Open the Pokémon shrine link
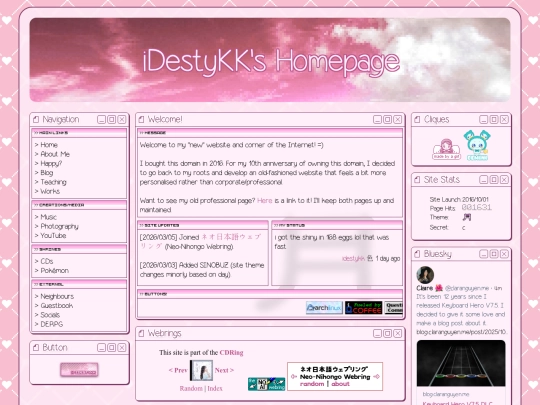 pyautogui.click(x=54, y=270)
